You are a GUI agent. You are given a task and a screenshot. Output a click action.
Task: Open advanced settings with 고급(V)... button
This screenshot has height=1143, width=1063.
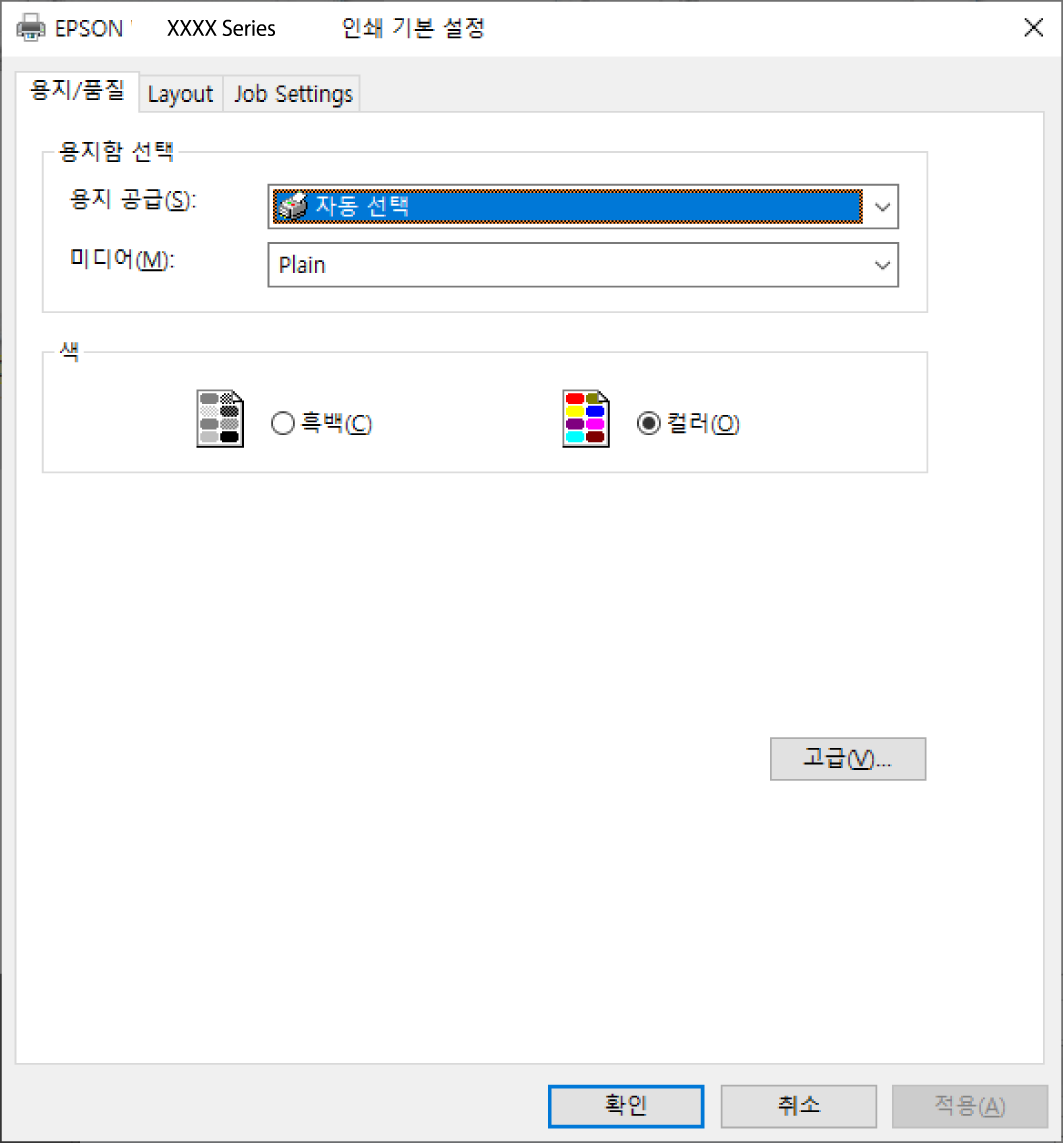click(848, 759)
